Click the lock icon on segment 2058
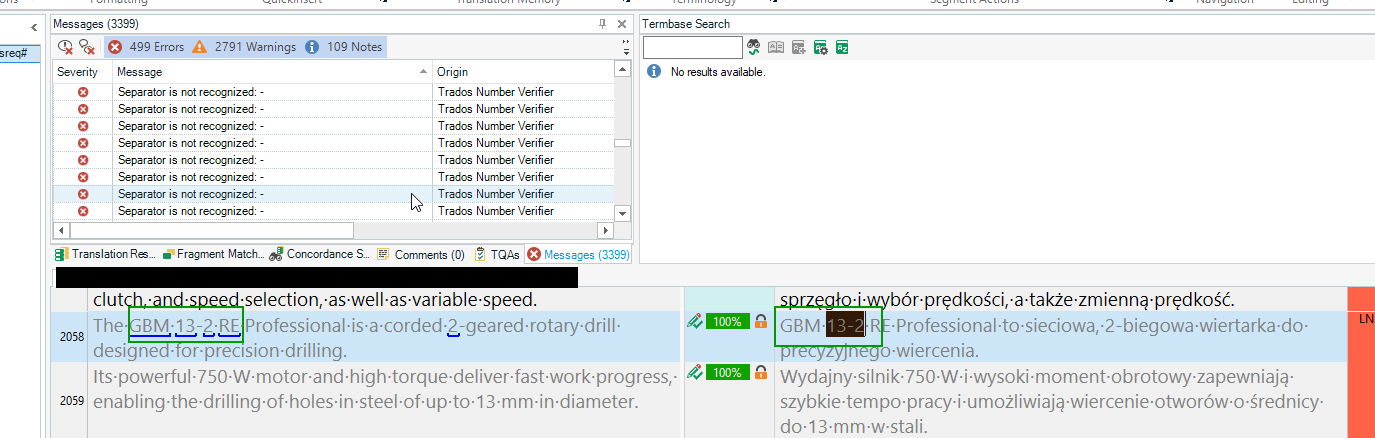 click(761, 322)
